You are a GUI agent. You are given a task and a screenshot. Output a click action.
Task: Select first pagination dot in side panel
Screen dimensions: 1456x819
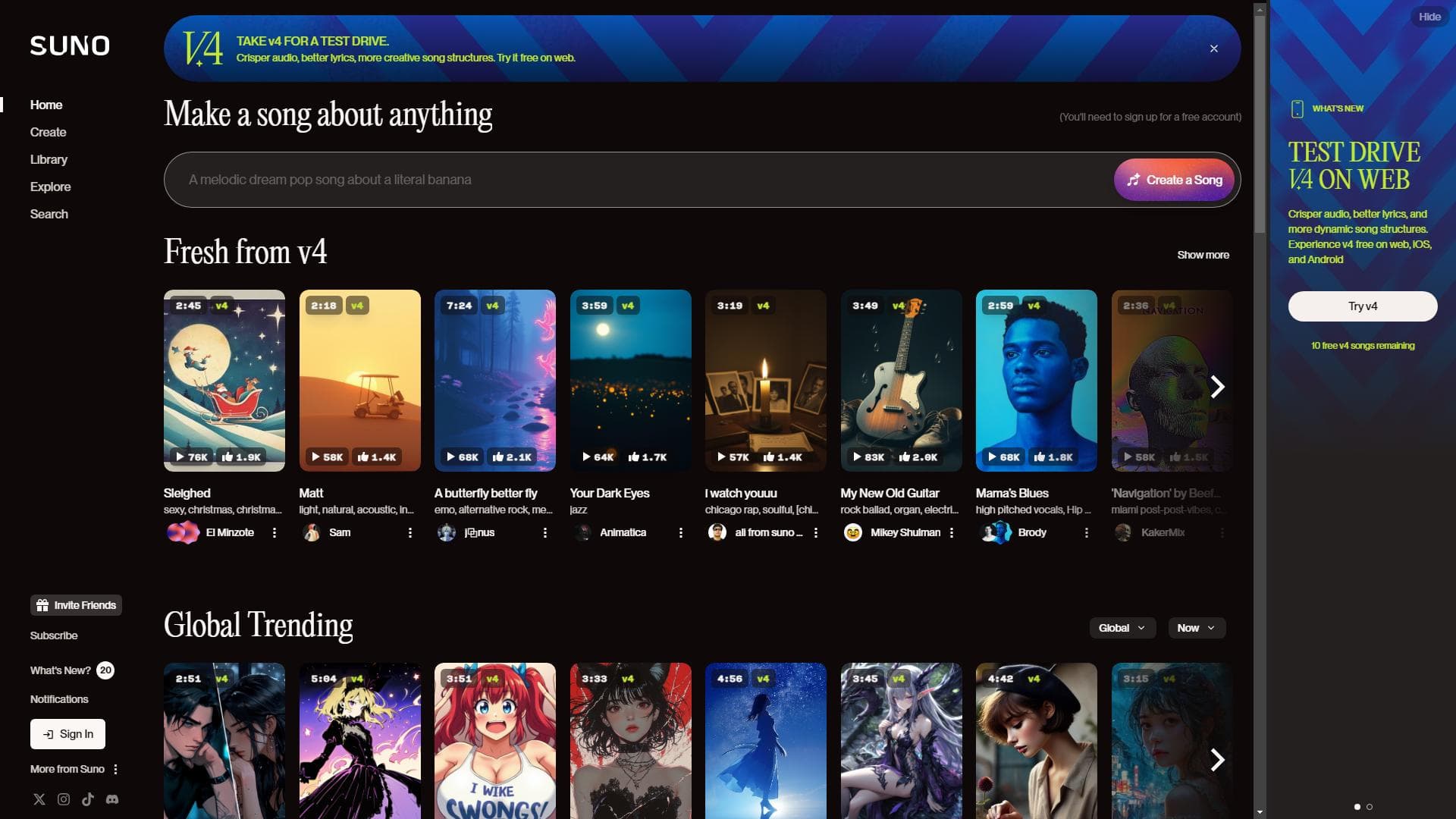pyautogui.click(x=1357, y=807)
